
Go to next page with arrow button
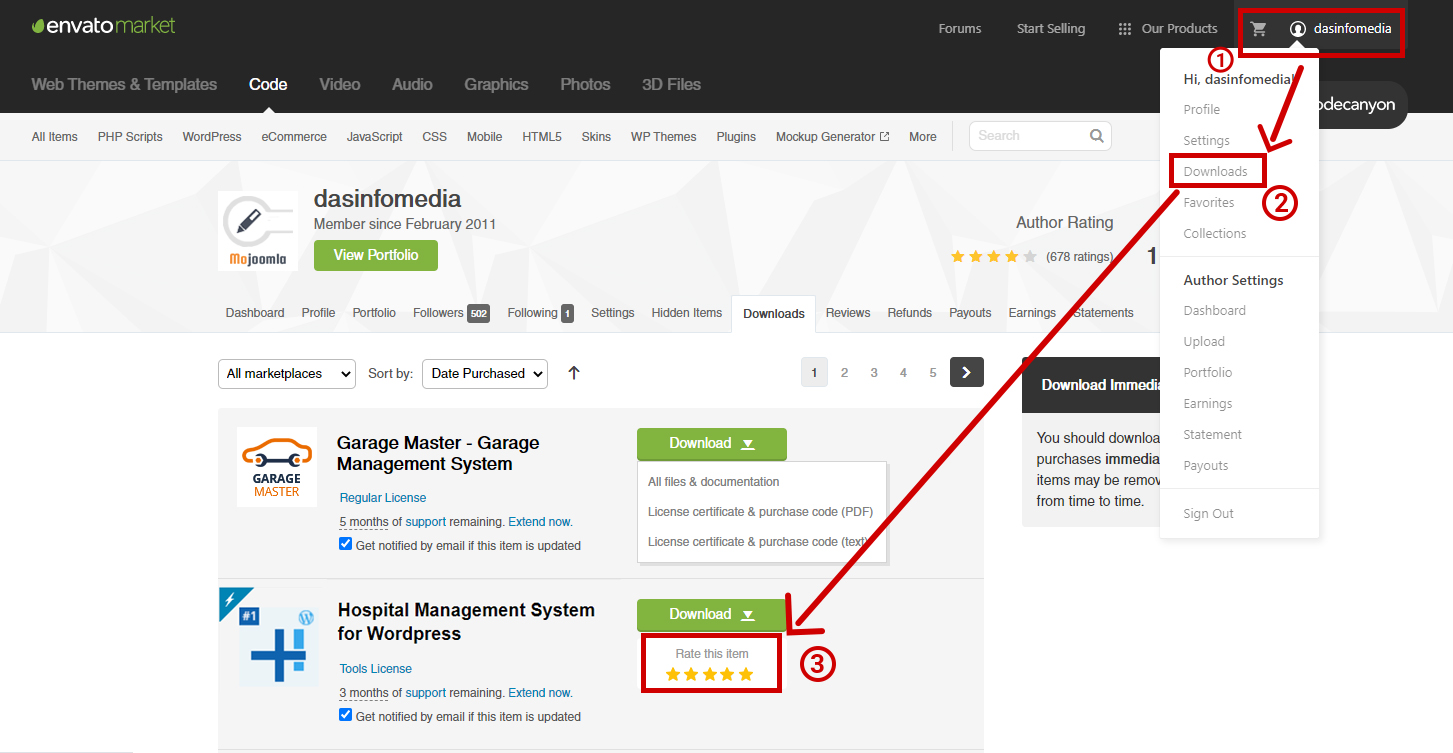tap(966, 372)
